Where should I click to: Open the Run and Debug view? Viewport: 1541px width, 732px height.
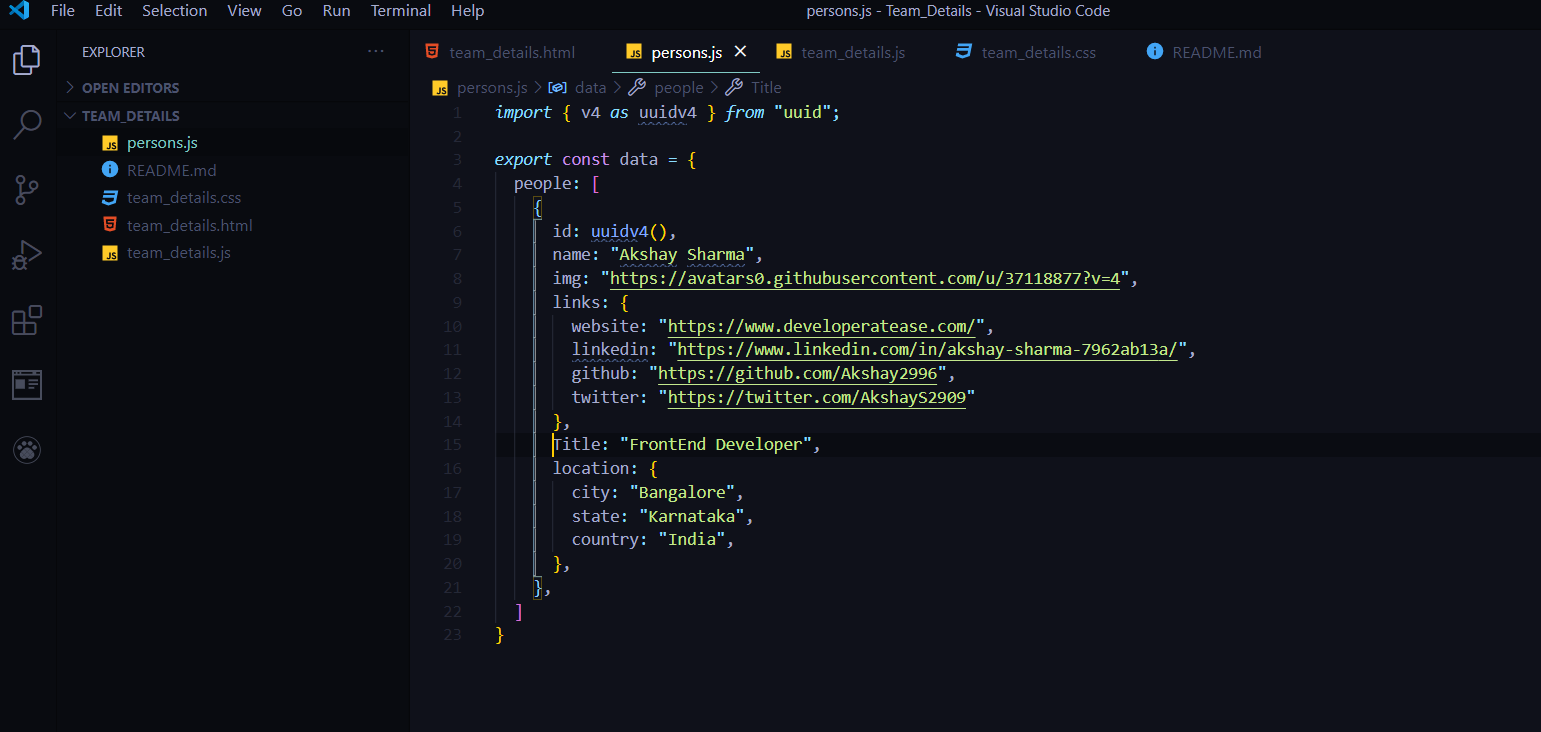(27, 256)
